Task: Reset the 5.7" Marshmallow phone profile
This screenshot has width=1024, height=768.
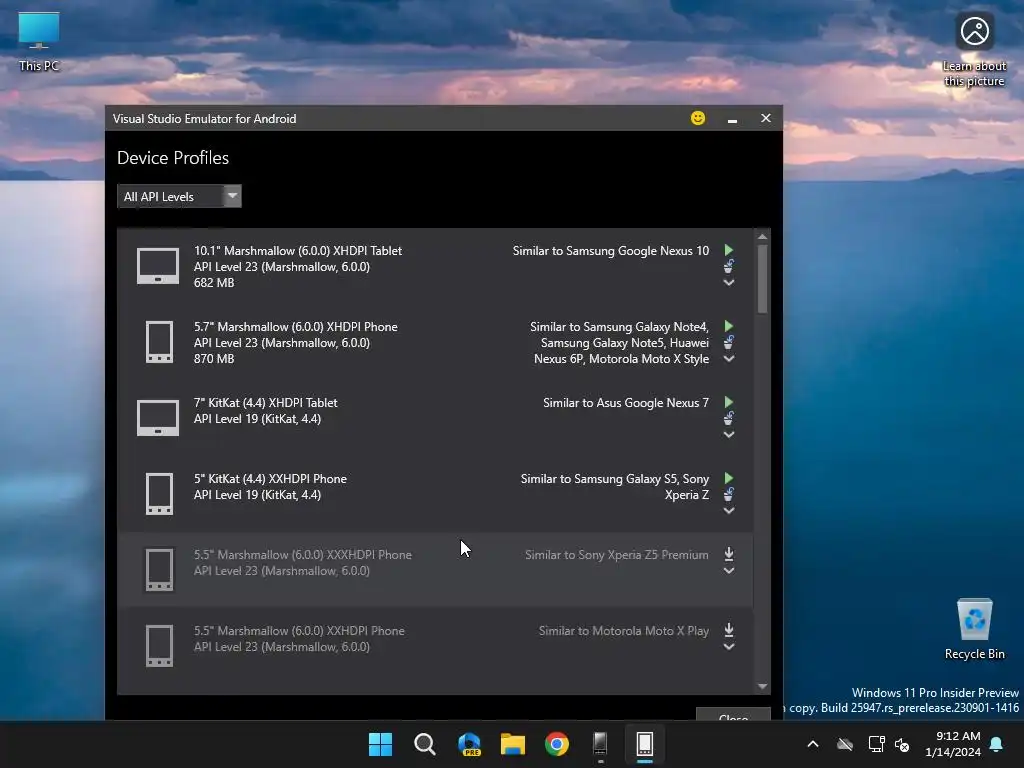Action: tap(729, 342)
